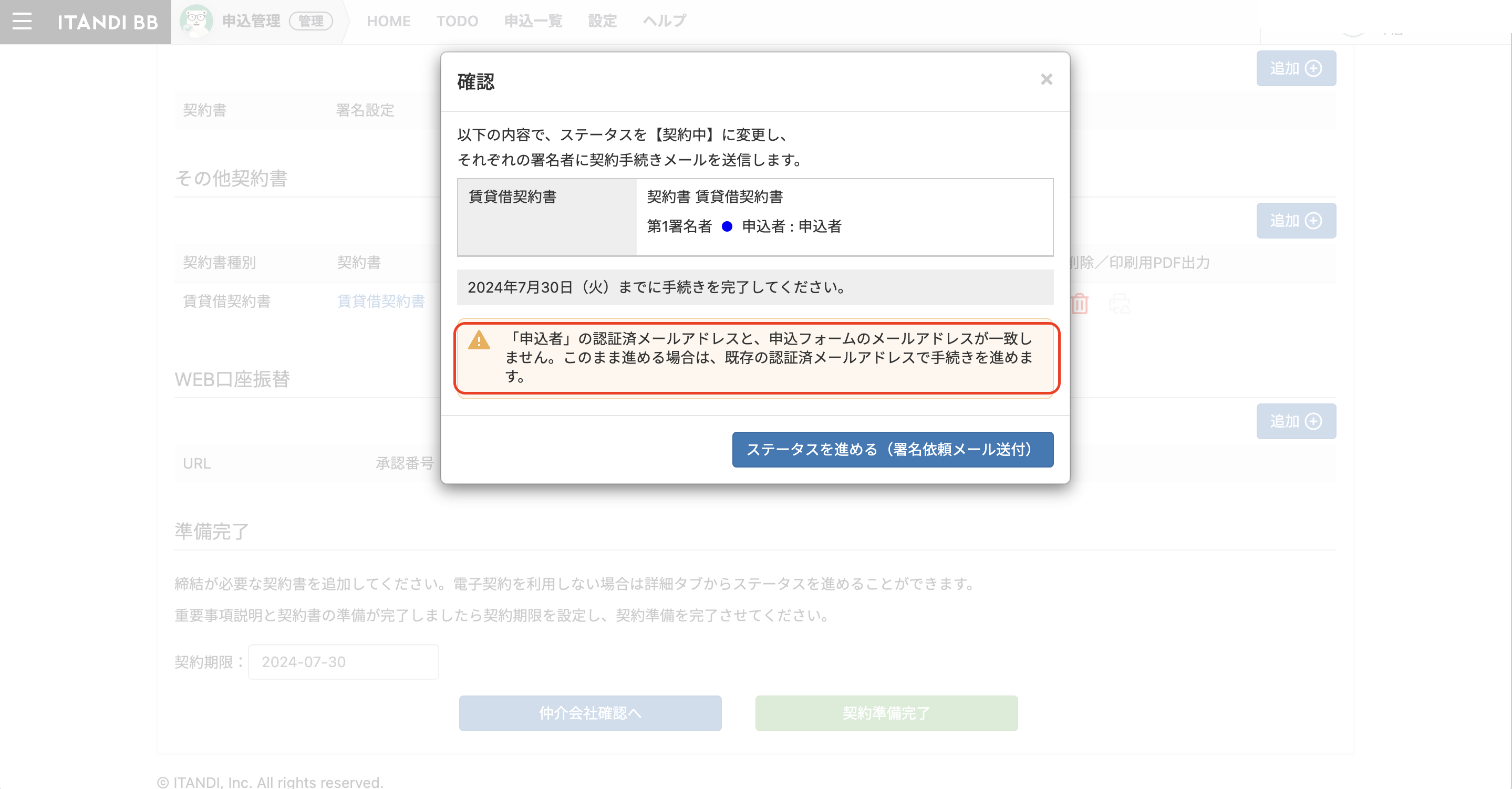
Task: Click the print PDF icon beside the trash
Action: tap(1120, 304)
